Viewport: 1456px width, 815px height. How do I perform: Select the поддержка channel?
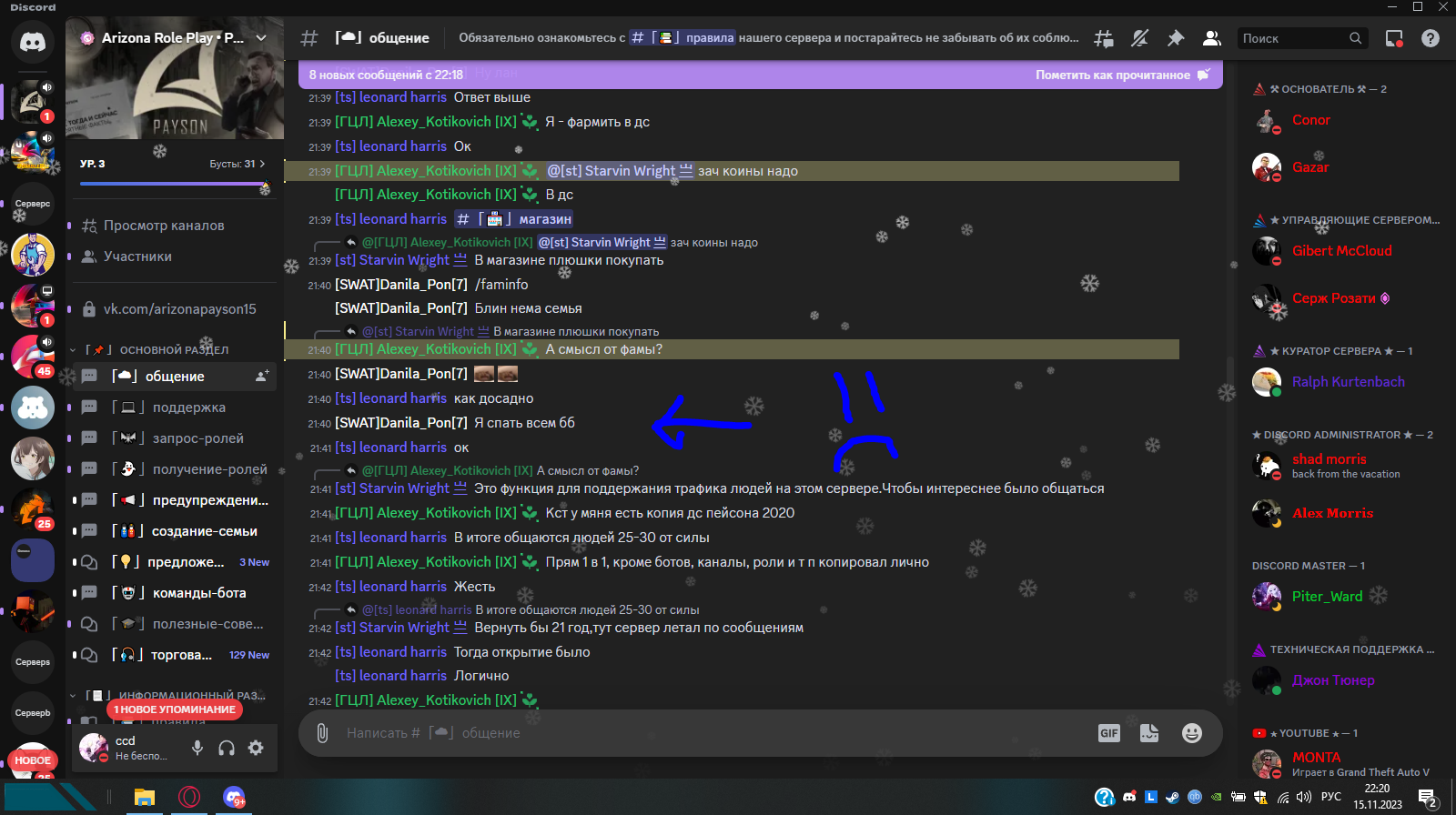point(173,407)
